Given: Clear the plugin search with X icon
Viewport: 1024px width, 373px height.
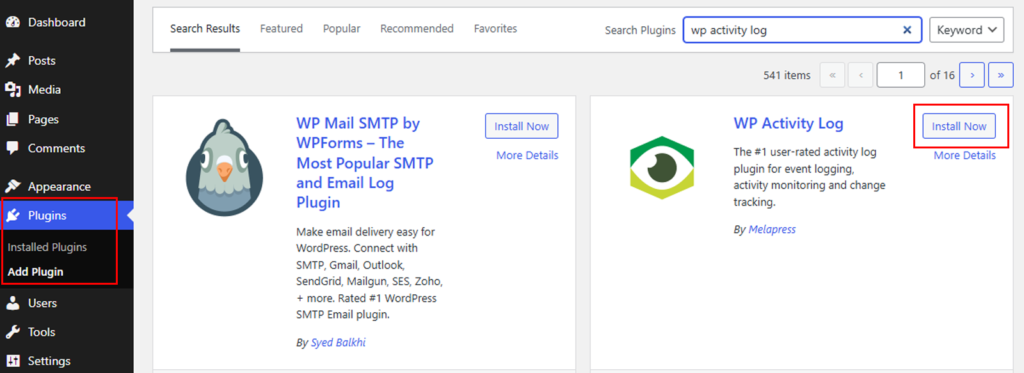Looking at the screenshot, I should 906,30.
